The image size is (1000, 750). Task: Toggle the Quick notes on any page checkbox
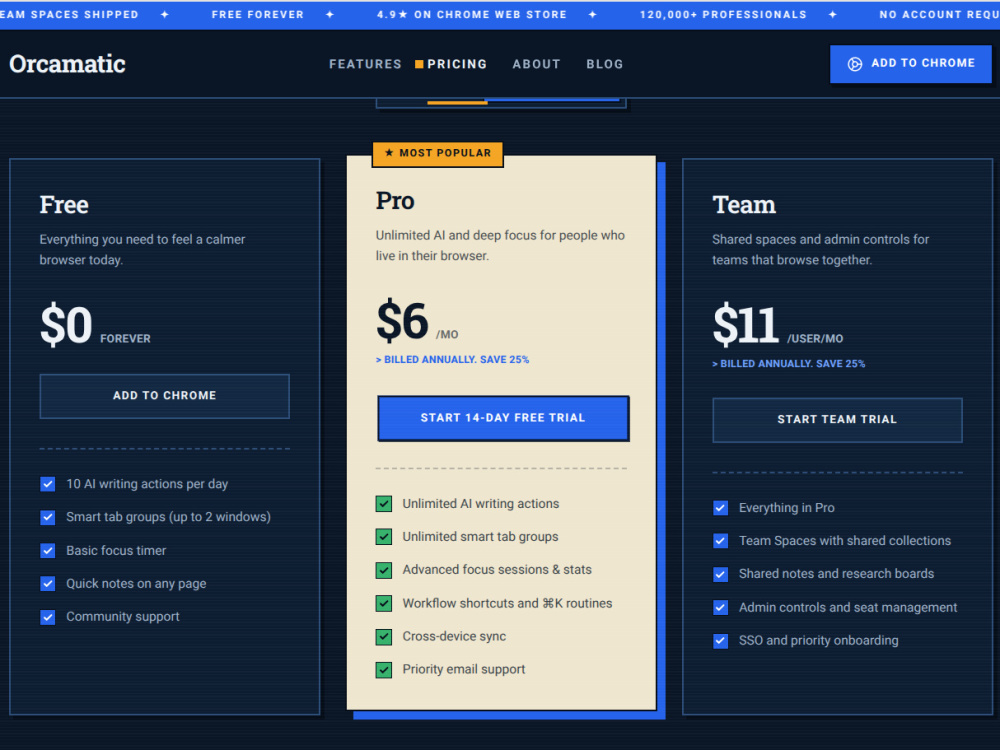pos(48,584)
